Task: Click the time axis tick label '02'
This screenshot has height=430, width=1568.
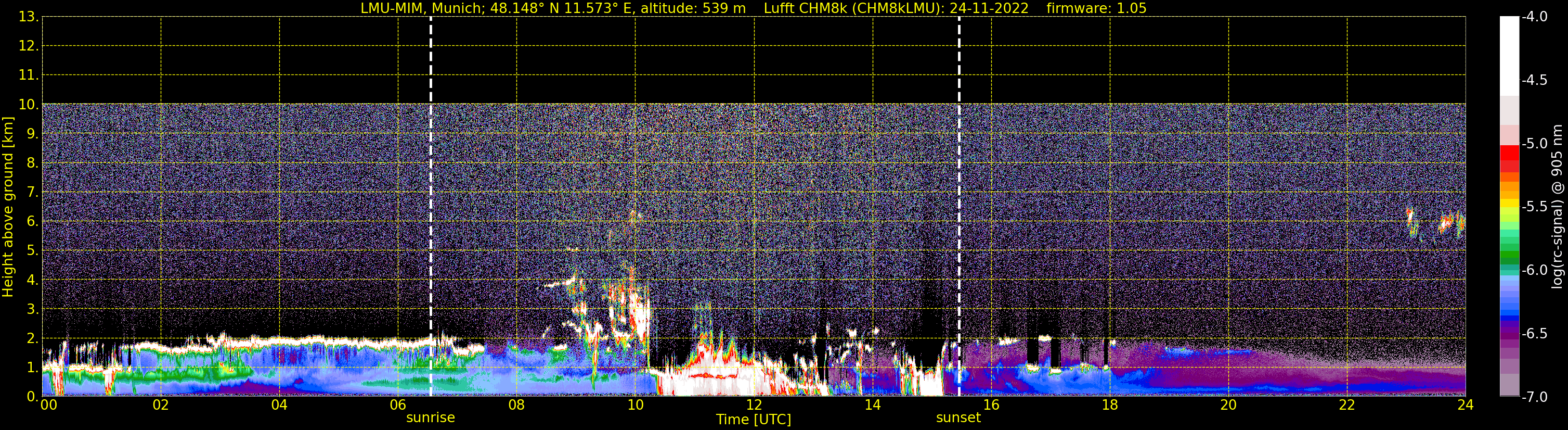Action: click(x=161, y=405)
